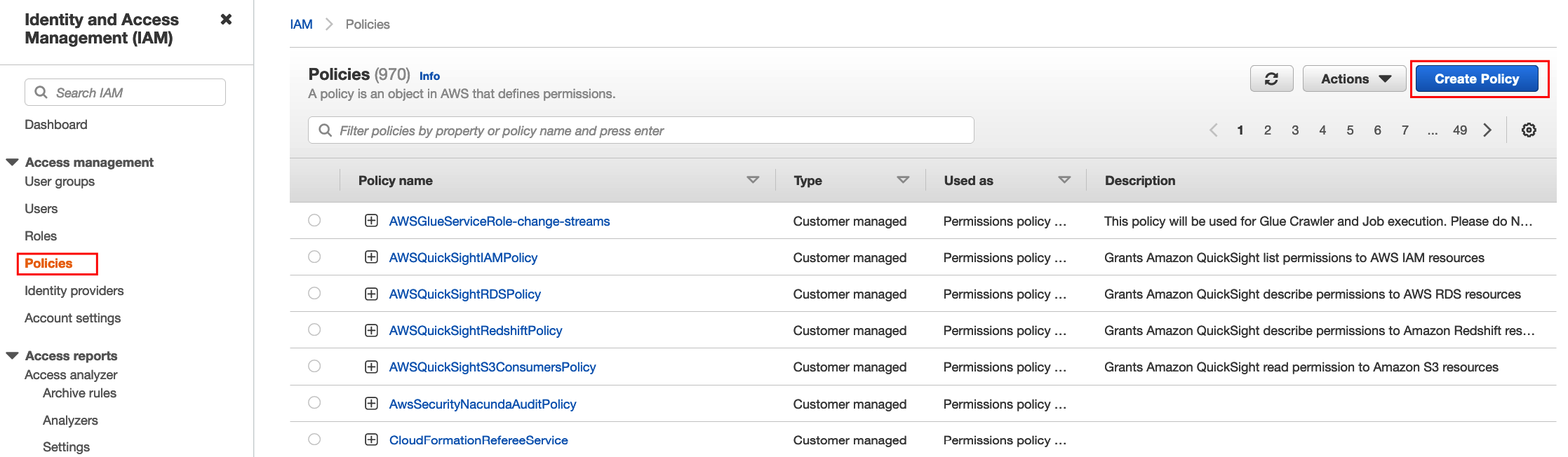Click the filter policies search field
Image resolution: width=1568 pixels, height=457 pixels.
point(640,130)
